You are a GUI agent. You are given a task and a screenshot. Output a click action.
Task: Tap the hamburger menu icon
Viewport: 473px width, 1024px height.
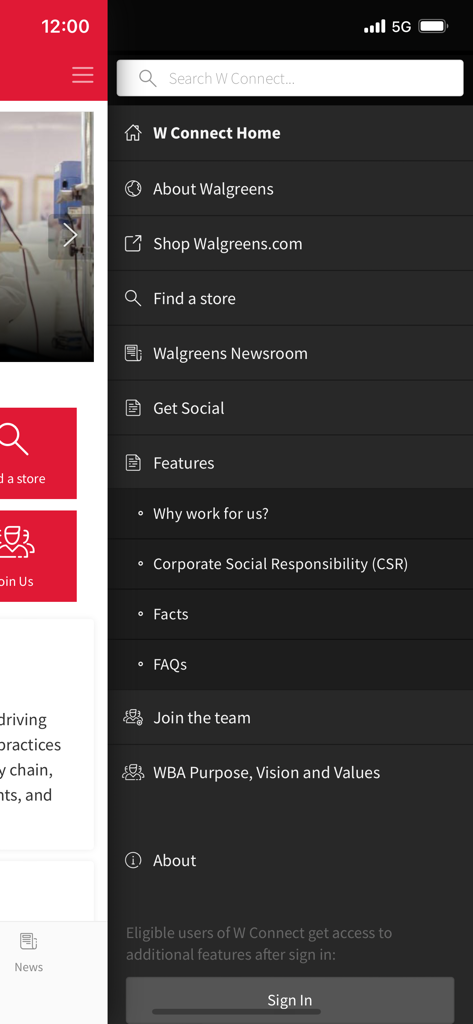click(x=82, y=75)
